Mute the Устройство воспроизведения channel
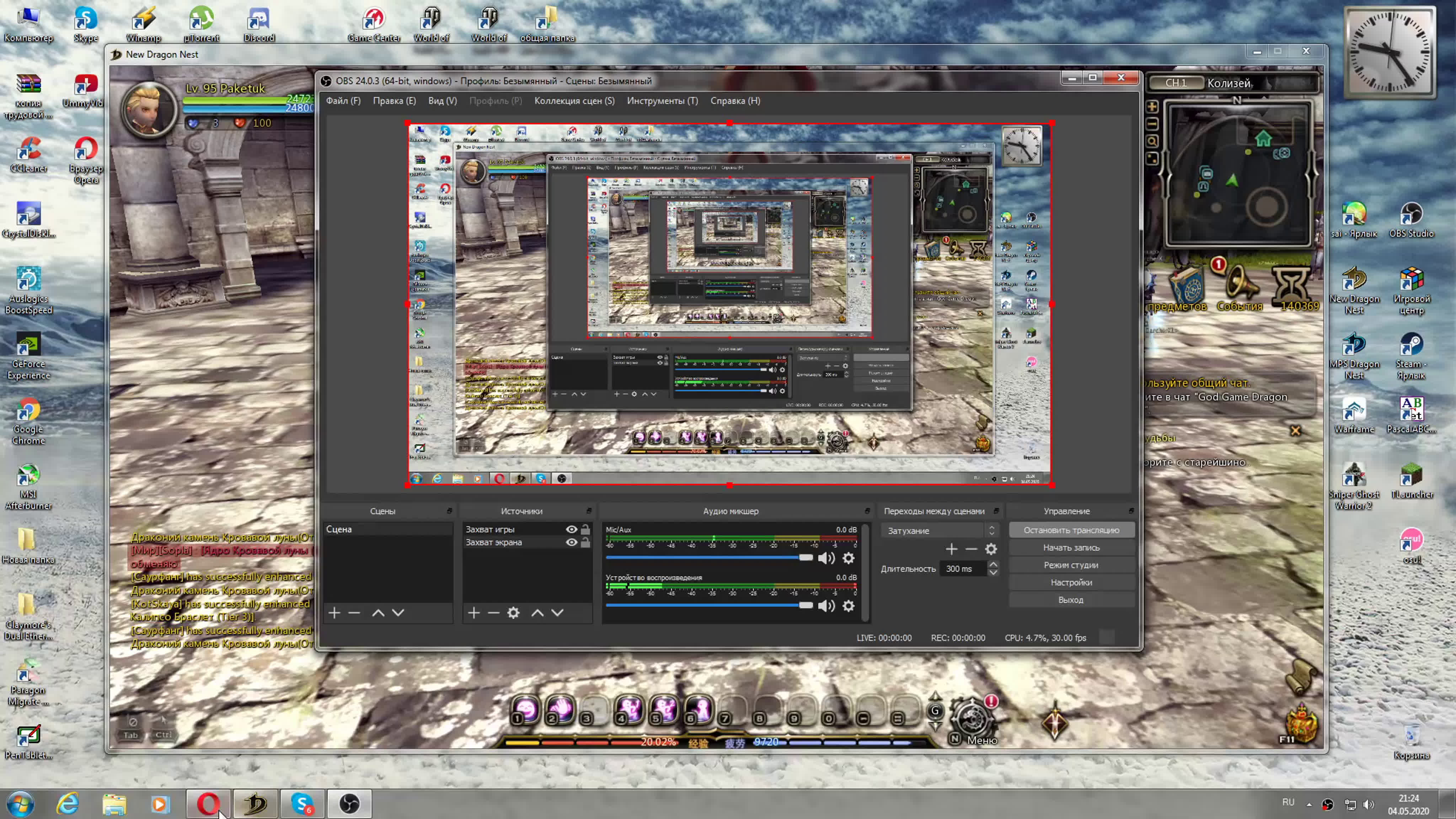 click(826, 606)
